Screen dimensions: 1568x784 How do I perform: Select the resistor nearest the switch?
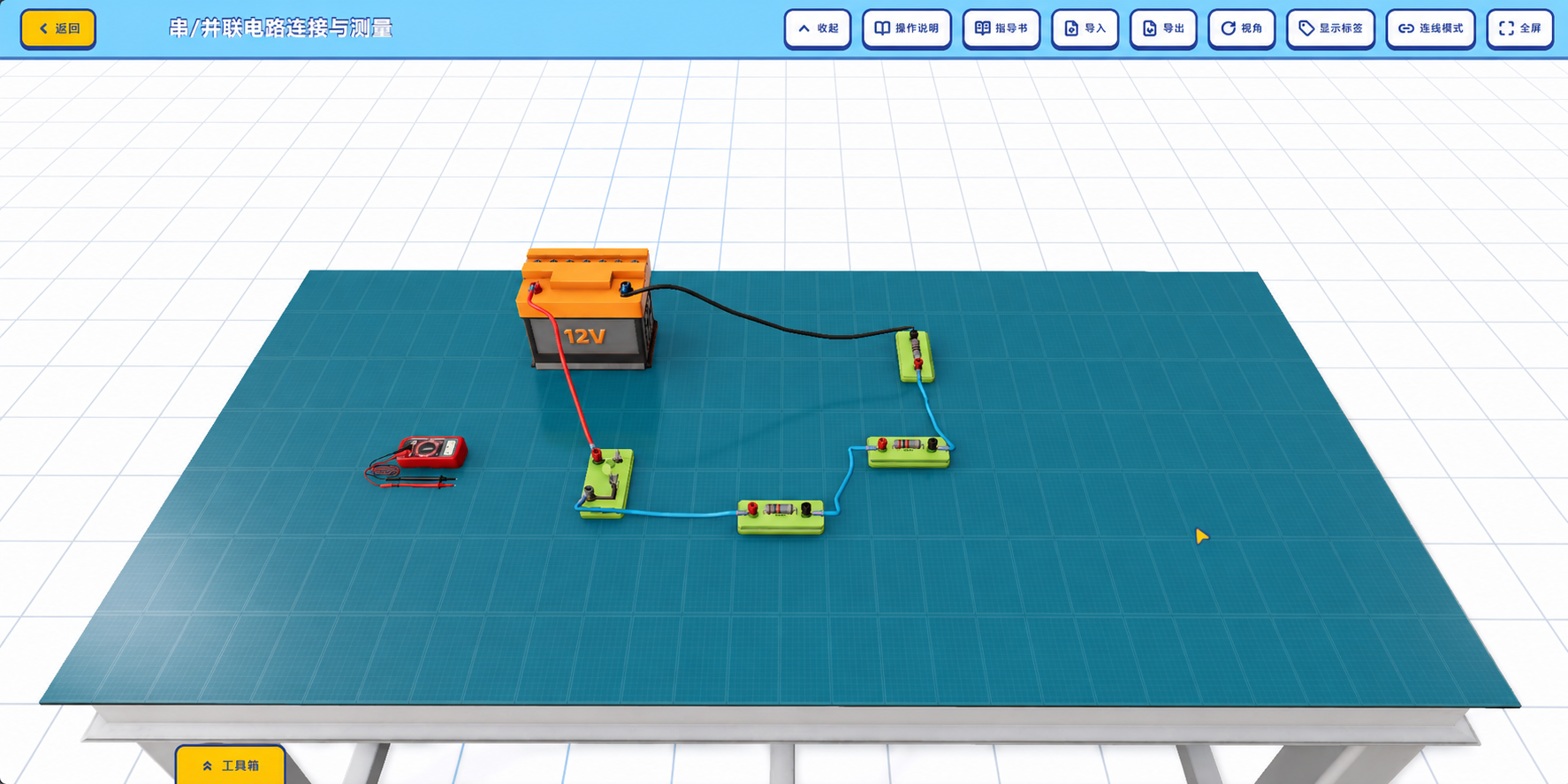(x=780, y=516)
